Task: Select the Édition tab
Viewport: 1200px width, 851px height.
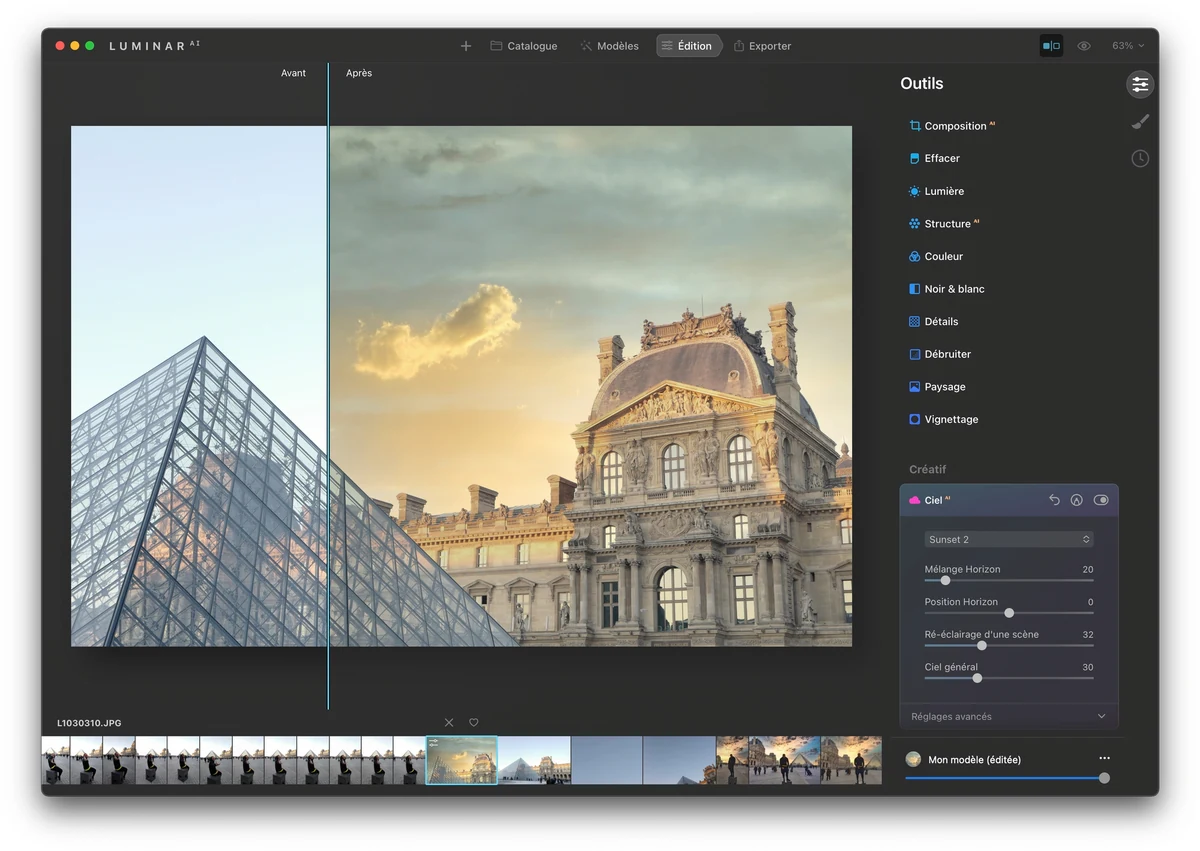Action: point(688,46)
